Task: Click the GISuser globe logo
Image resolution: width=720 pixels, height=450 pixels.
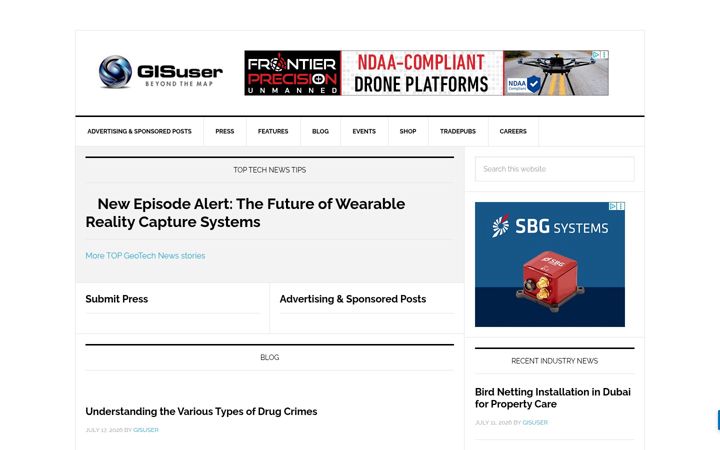Action: 115,71
